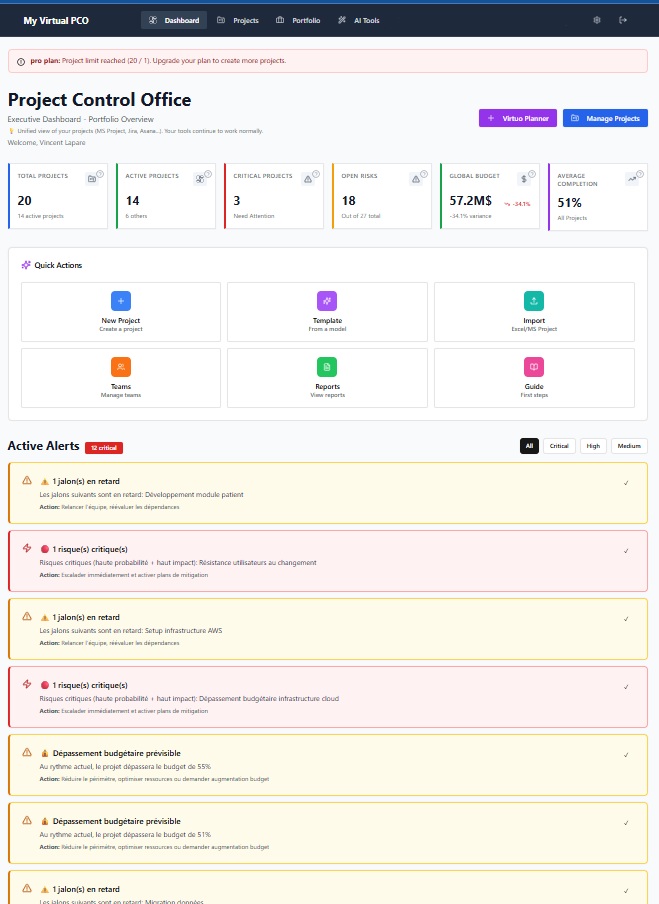Screen dimensions: 659x904
Task: Click the Reports document icon
Action: 327,367
